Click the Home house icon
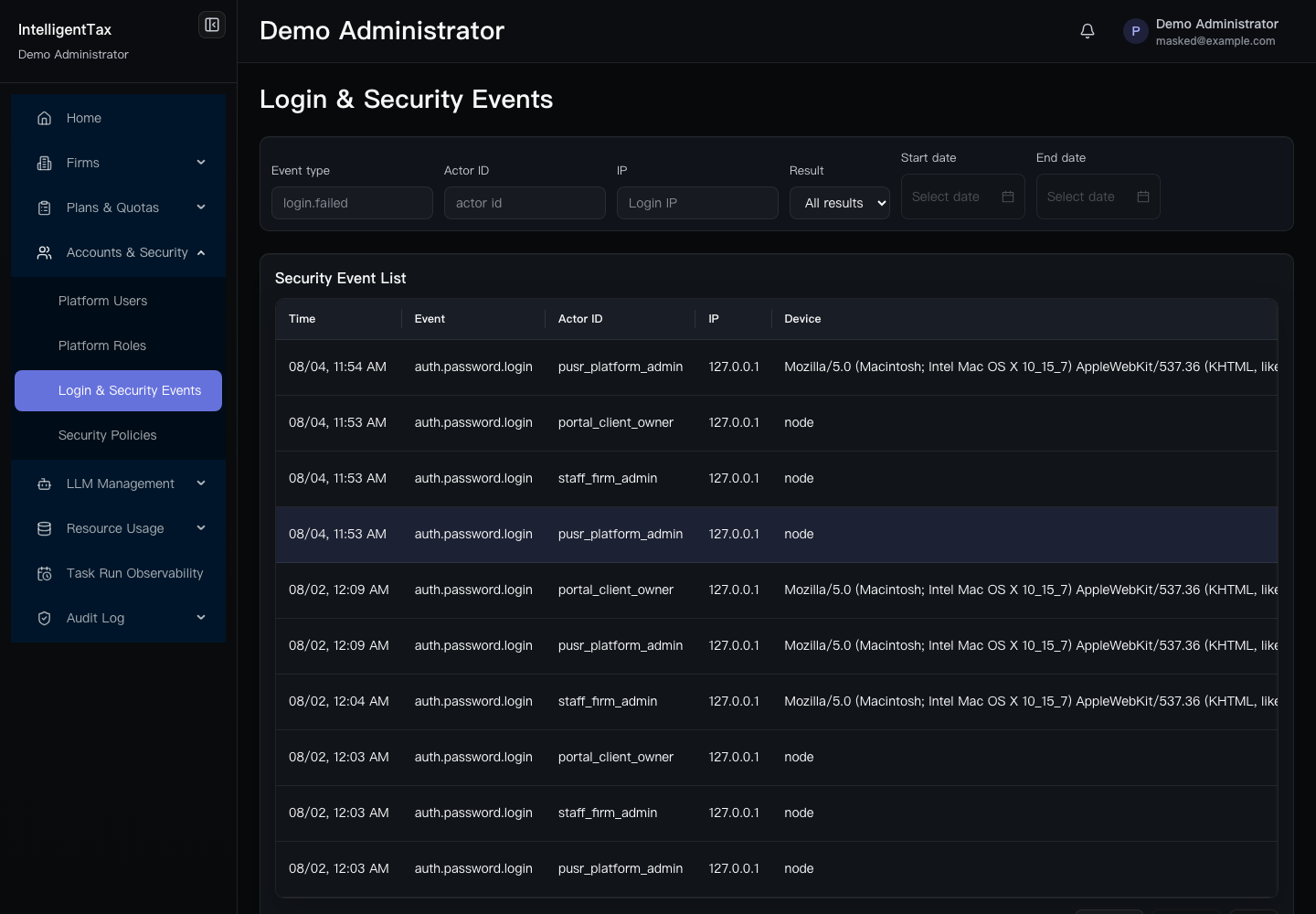 [44, 118]
